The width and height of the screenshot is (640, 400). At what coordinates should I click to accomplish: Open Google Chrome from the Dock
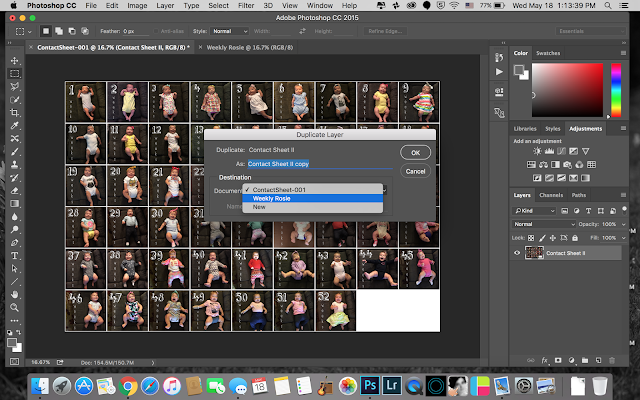[x=128, y=386]
